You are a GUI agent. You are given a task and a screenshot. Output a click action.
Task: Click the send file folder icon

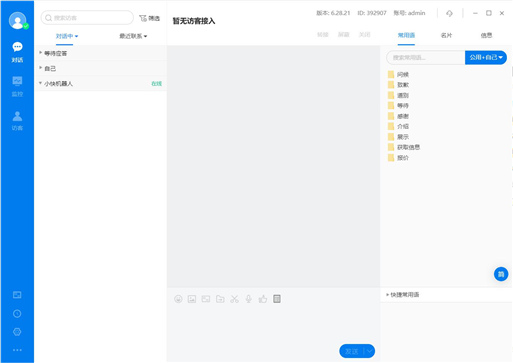(220, 299)
